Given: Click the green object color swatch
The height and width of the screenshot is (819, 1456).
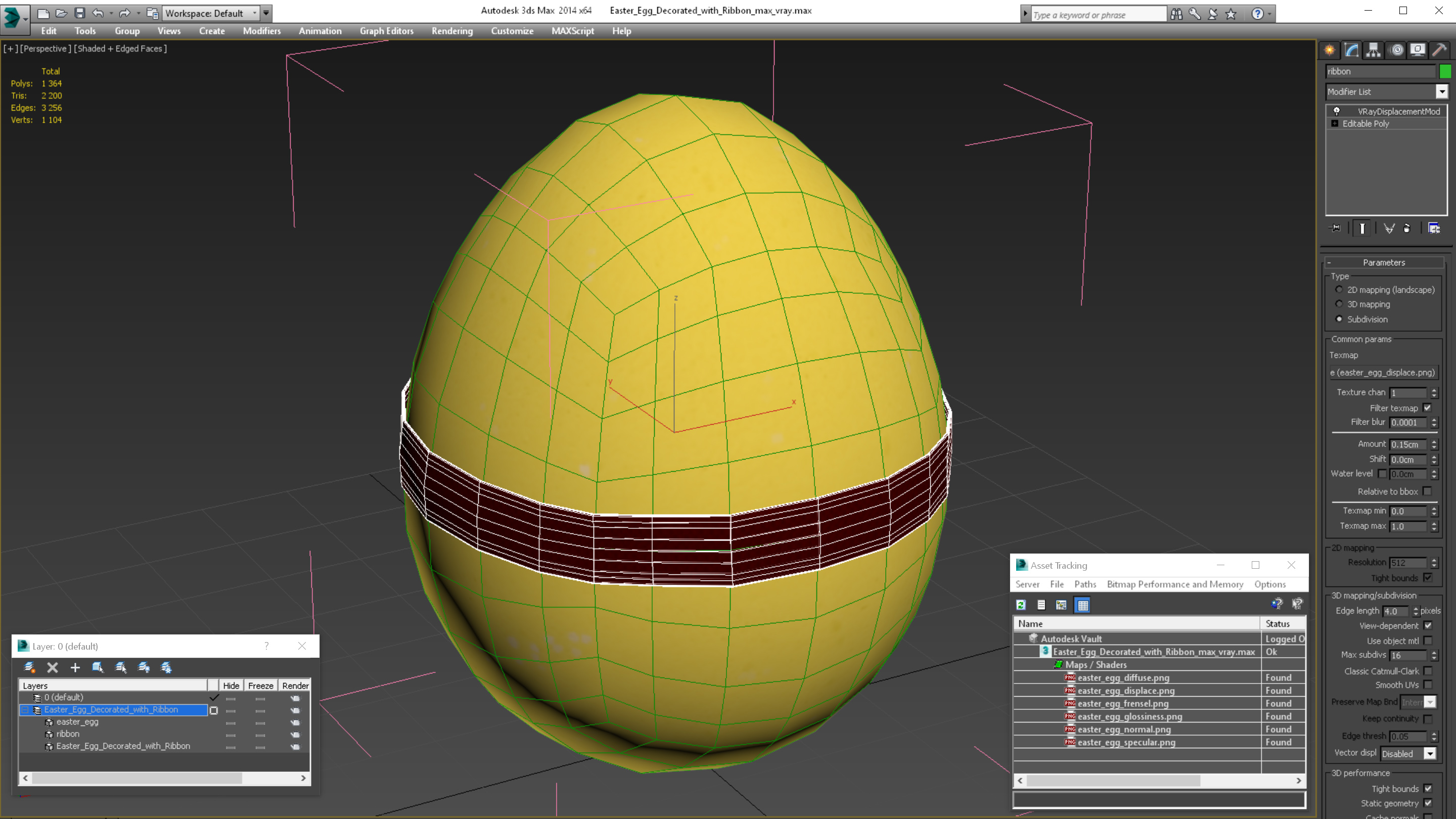Looking at the screenshot, I should pos(1445,71).
